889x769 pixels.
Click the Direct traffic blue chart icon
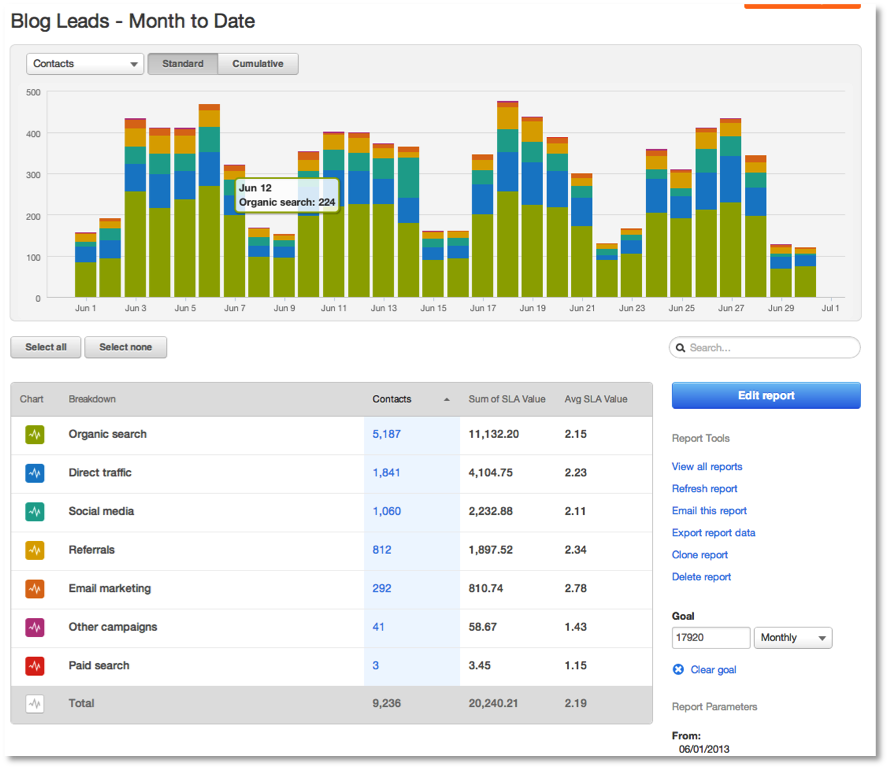(33, 473)
